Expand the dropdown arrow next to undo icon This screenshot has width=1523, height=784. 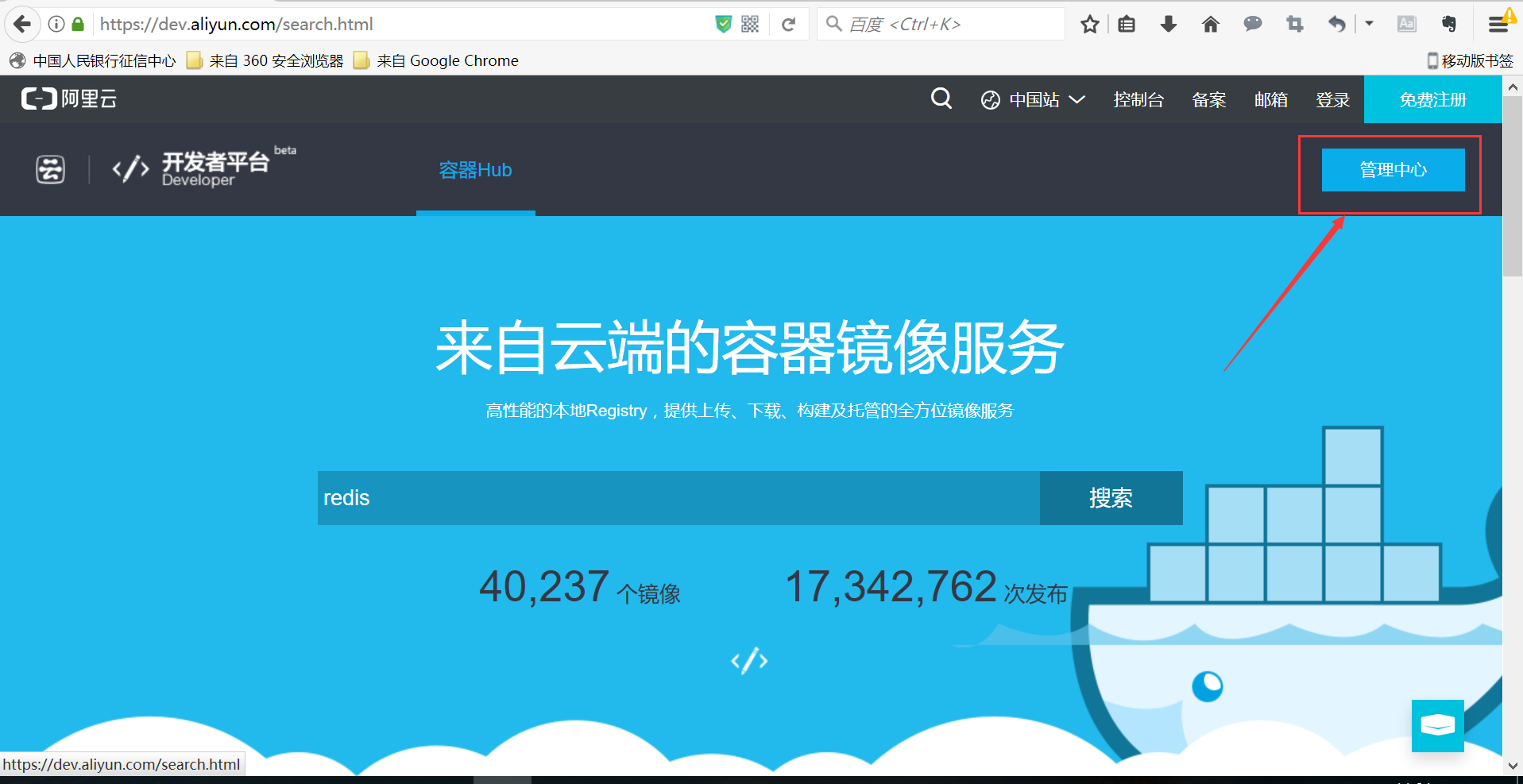click(x=1369, y=24)
